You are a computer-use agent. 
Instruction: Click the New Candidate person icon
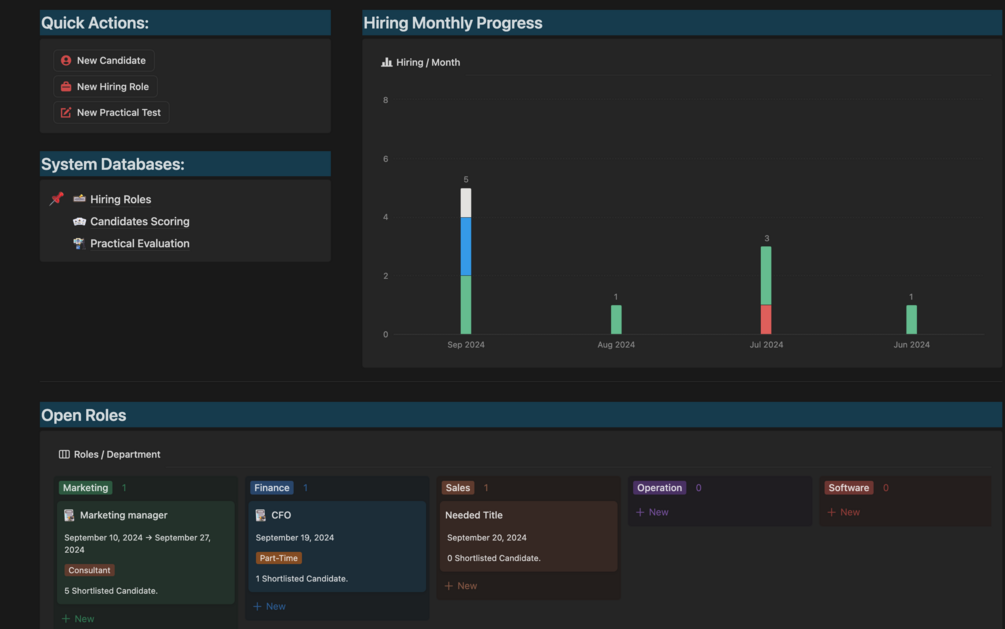[65, 60]
